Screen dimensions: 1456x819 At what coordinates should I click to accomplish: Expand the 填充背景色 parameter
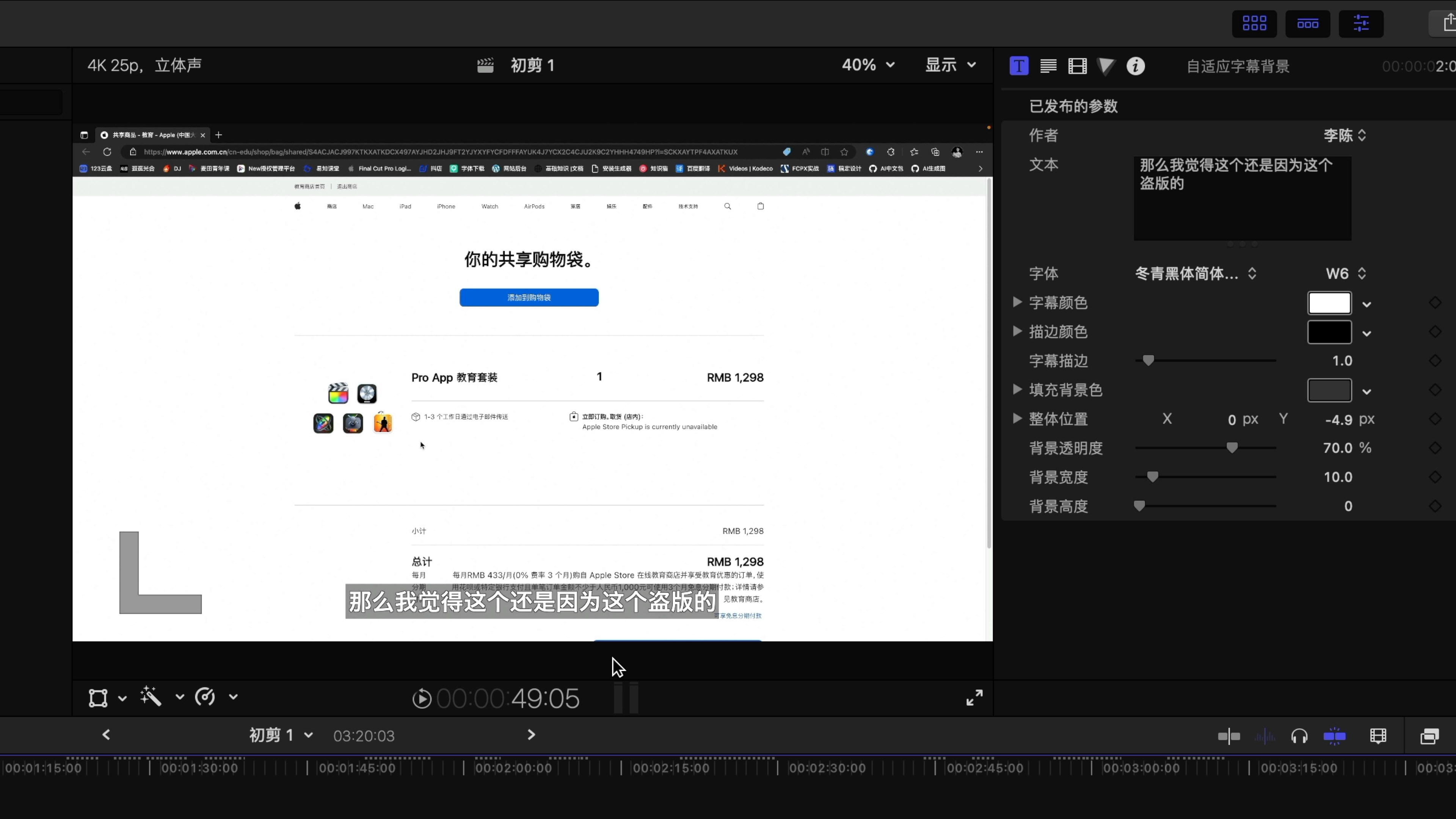coord(1017,389)
